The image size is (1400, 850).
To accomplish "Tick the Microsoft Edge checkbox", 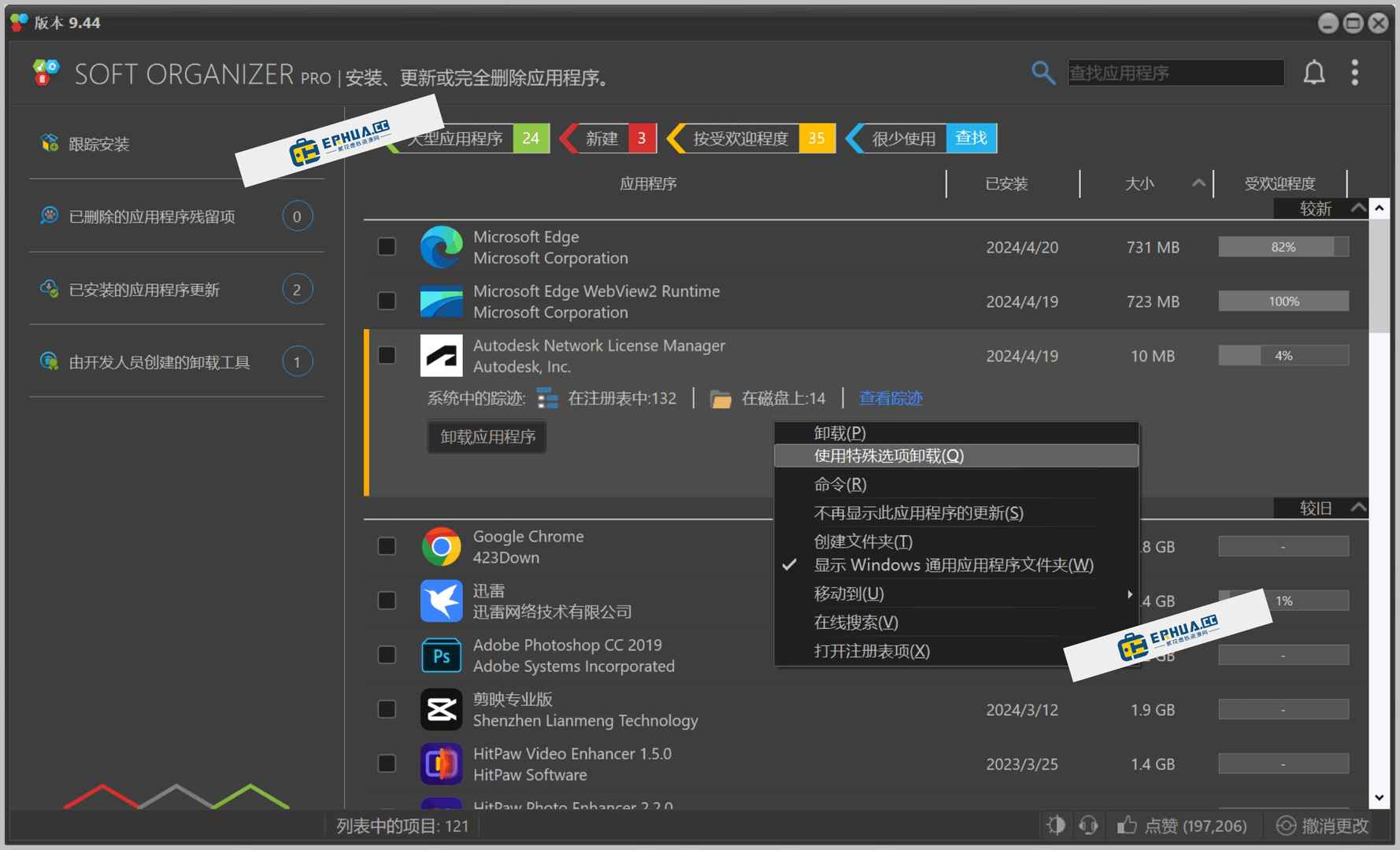I will (387, 246).
